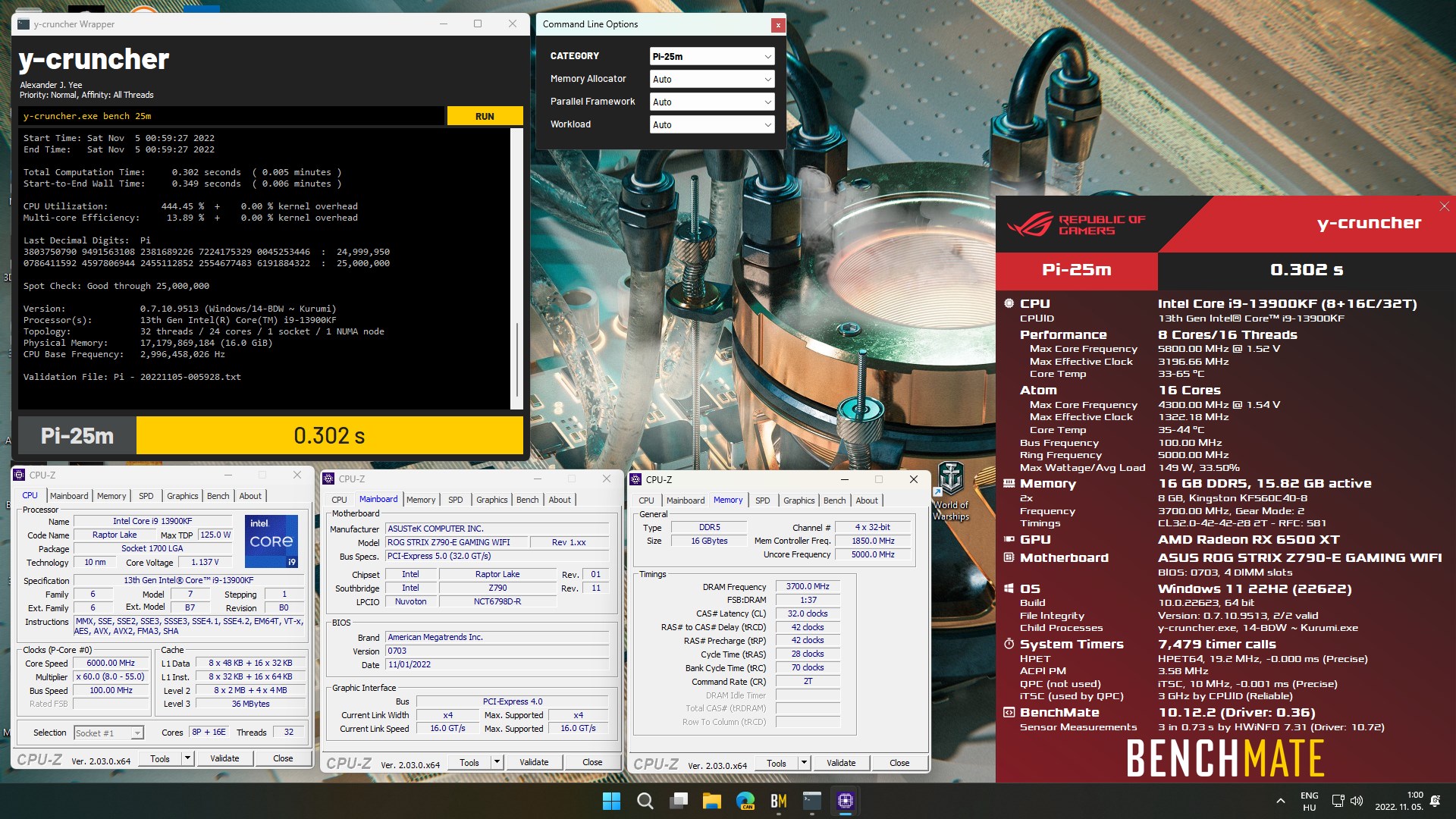Click the CPU-Z chip icon on taskbar
Screen dimensions: 1456x819
coord(846,801)
